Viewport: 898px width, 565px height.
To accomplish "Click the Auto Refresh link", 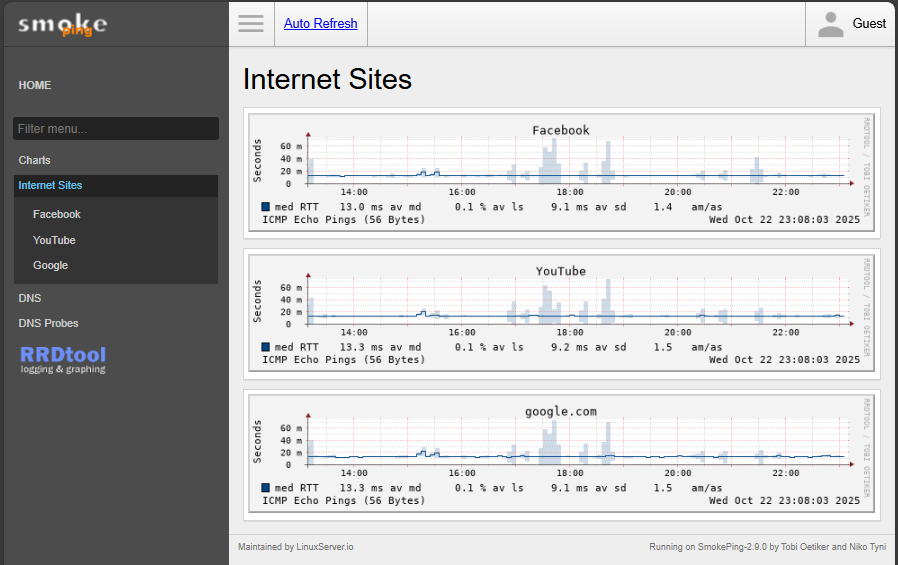I will tap(320, 23).
